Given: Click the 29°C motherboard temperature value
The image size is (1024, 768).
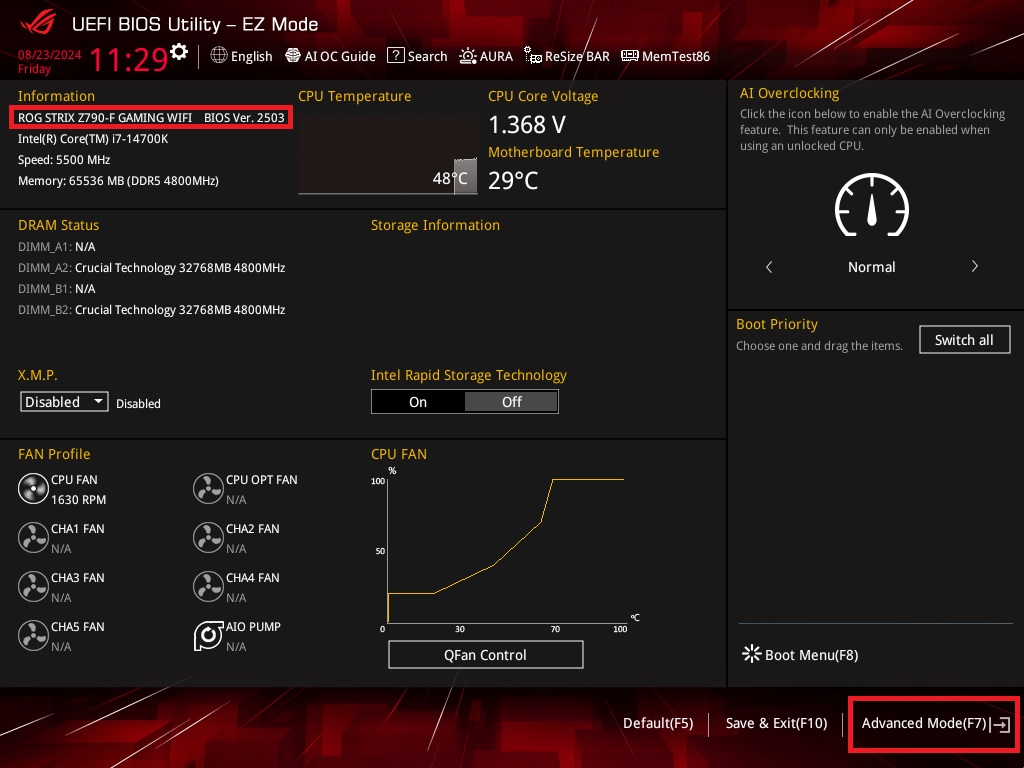Looking at the screenshot, I should (513, 180).
